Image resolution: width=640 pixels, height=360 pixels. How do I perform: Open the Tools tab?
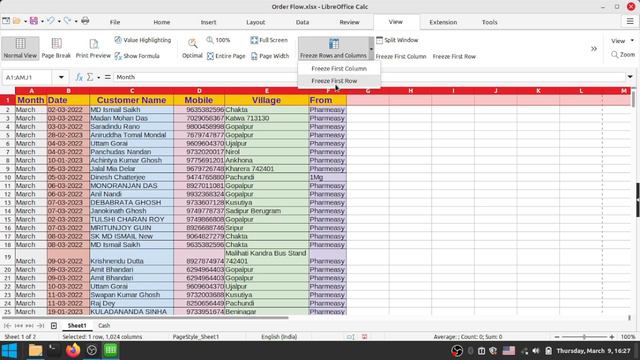pos(489,22)
